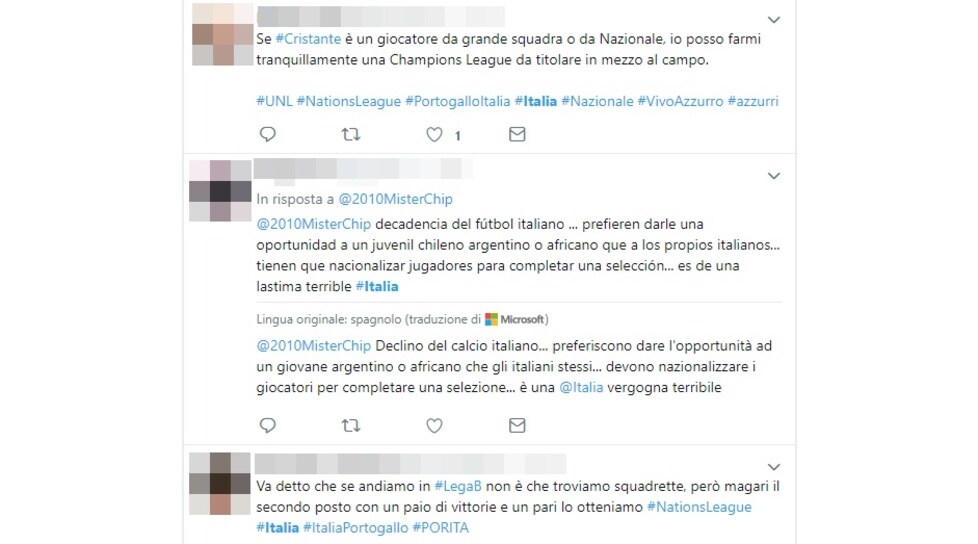Retweet the Spanish decadencia tweet
Viewport: 978px width, 544px height.
351,425
